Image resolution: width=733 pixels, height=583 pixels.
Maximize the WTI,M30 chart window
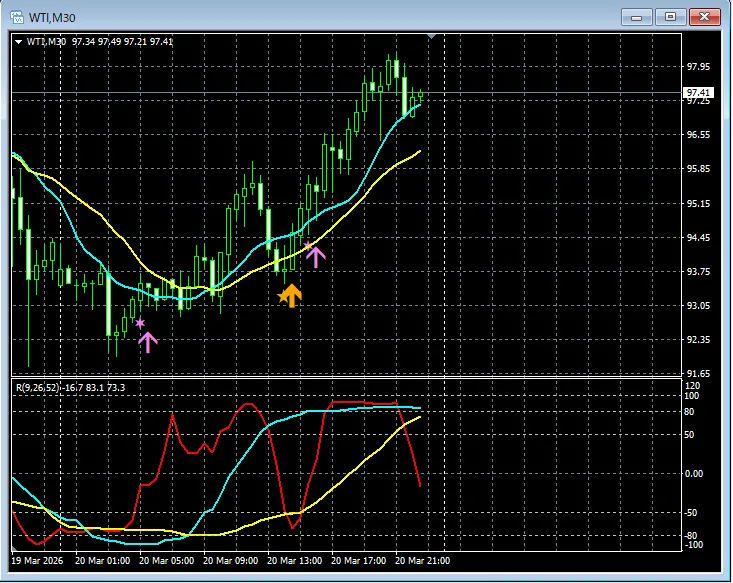pyautogui.click(x=670, y=17)
